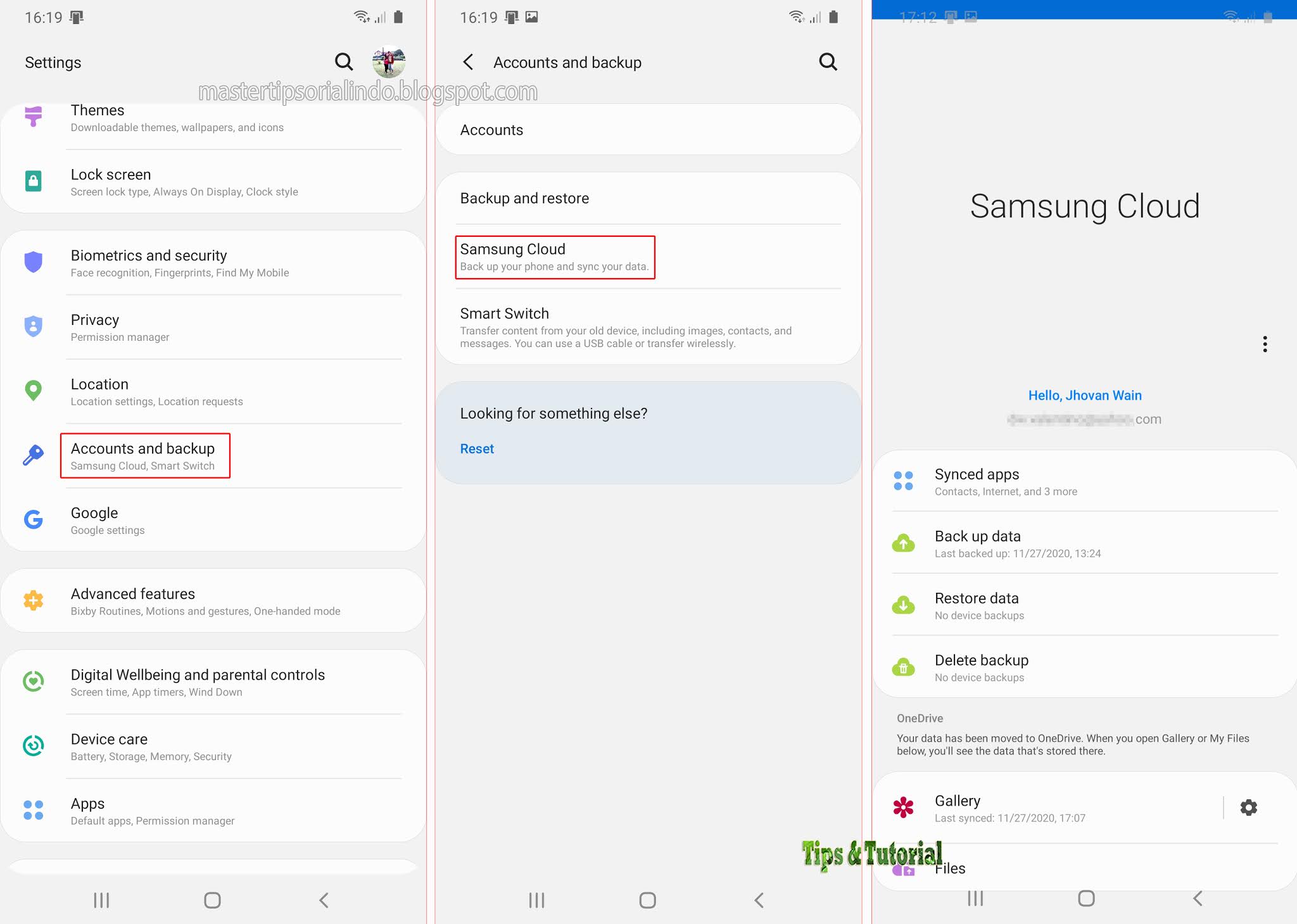
Task: Tap the back arrow in Accounts and backup
Action: tap(466, 62)
